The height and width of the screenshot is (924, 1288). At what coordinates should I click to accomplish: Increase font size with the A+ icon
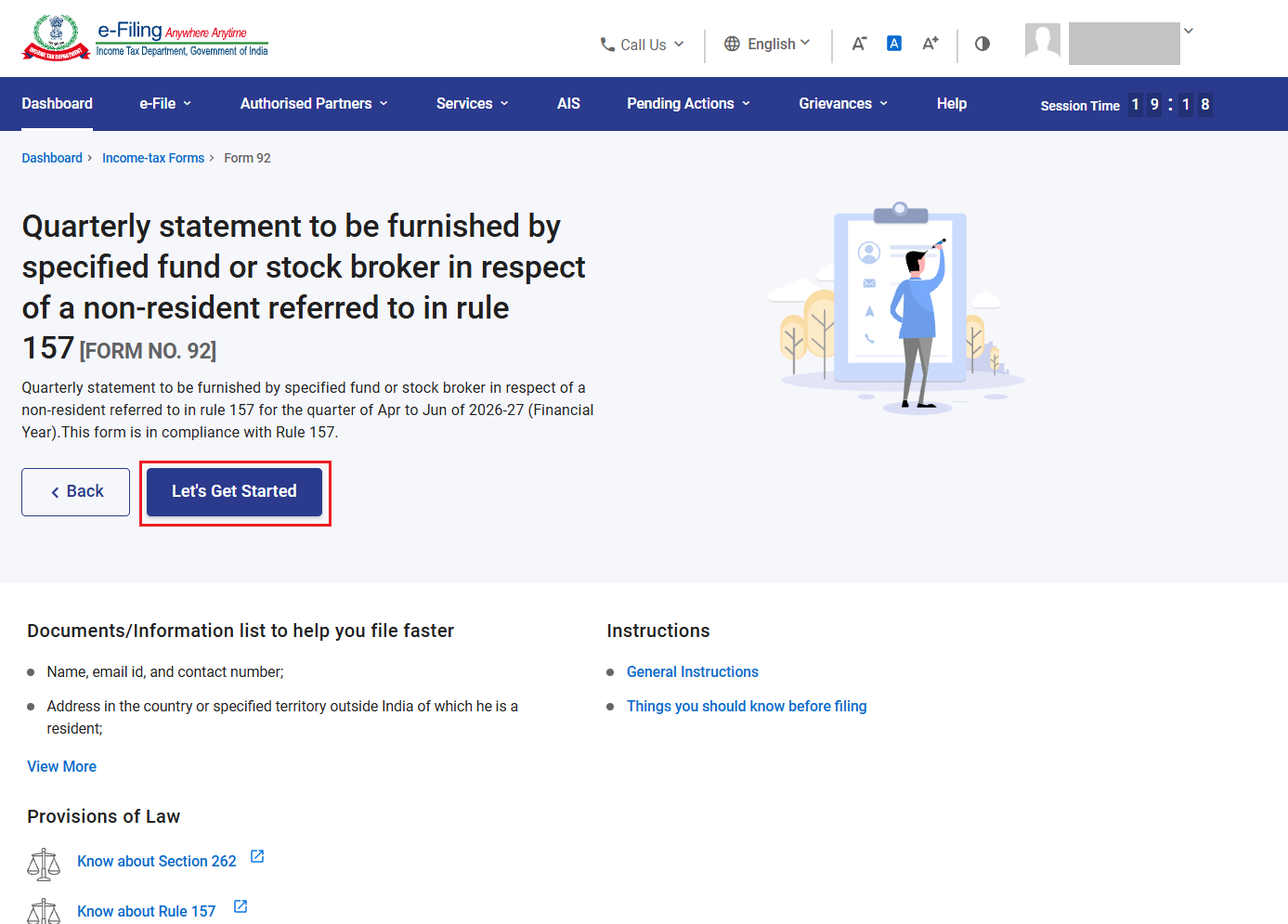[930, 44]
